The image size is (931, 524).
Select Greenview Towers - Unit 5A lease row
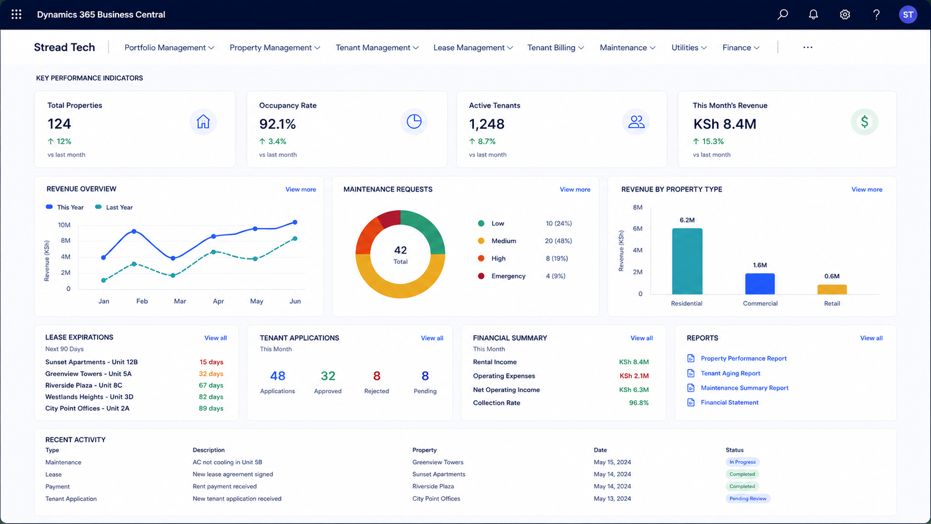coord(135,374)
